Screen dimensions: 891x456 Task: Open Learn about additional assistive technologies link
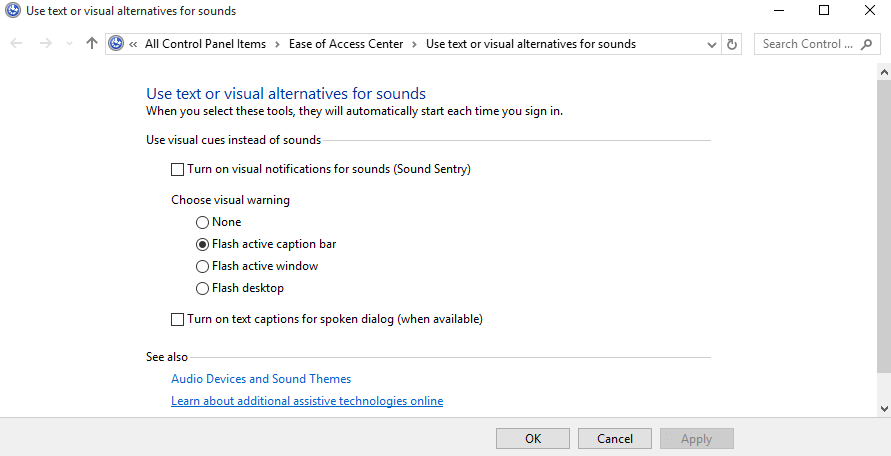[x=307, y=401]
